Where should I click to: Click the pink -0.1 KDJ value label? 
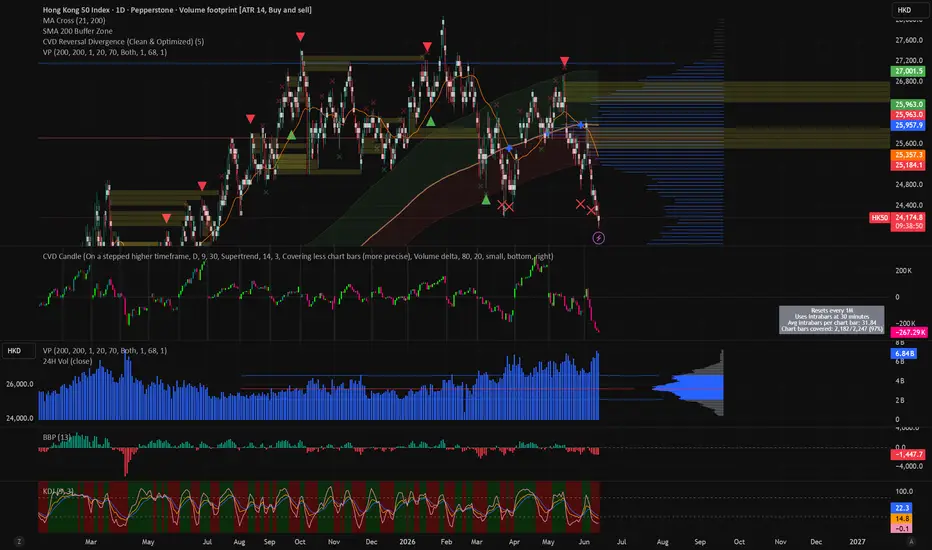(902, 529)
